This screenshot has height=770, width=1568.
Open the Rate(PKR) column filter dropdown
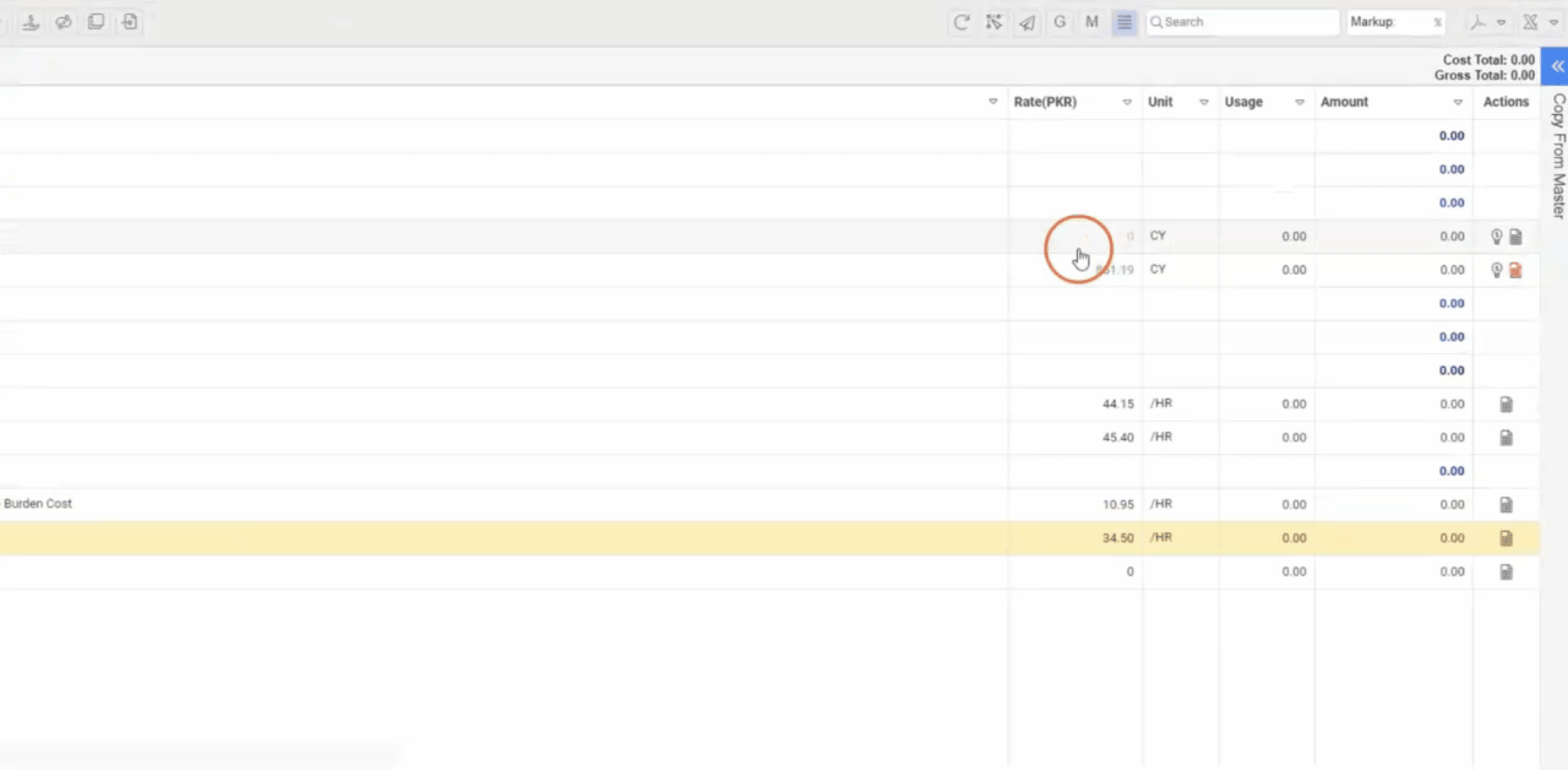(1127, 102)
